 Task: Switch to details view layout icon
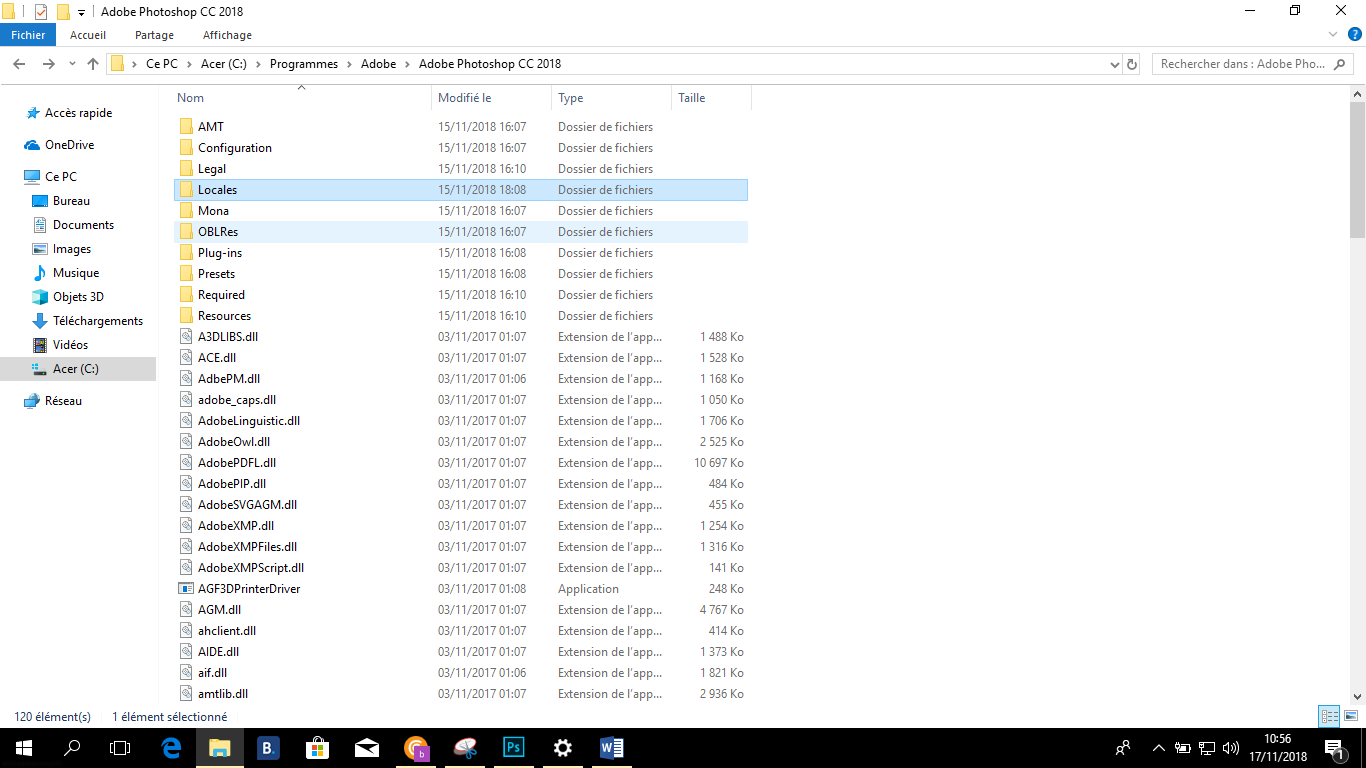point(1329,716)
